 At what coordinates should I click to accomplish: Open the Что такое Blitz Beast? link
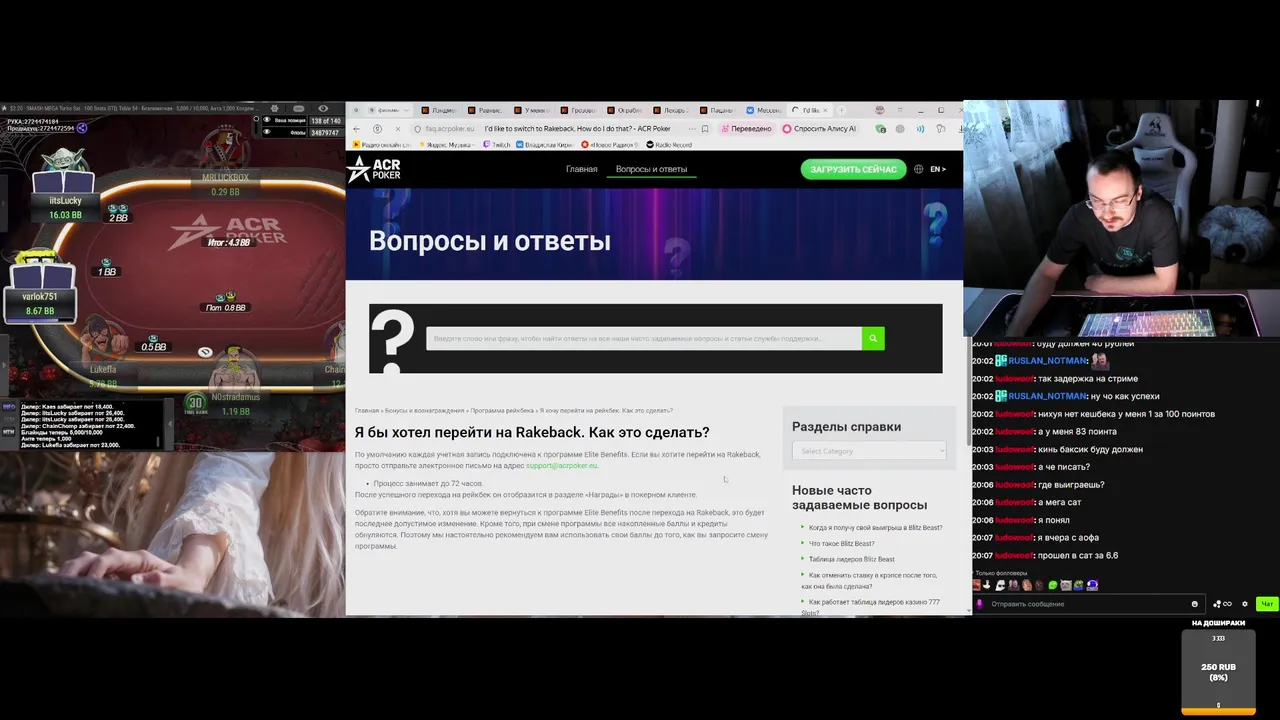(841, 543)
